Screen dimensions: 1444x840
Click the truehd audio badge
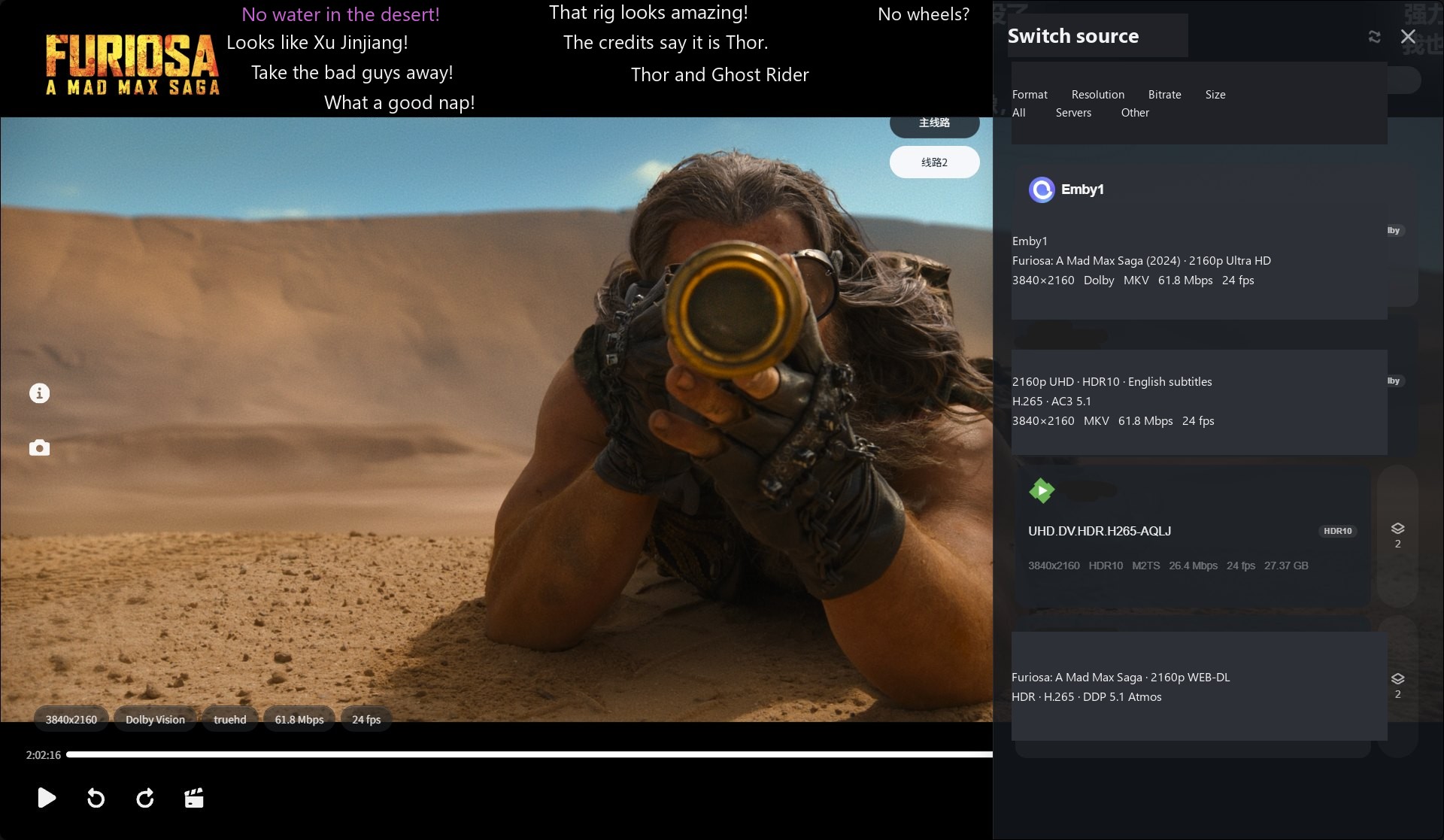coord(230,720)
